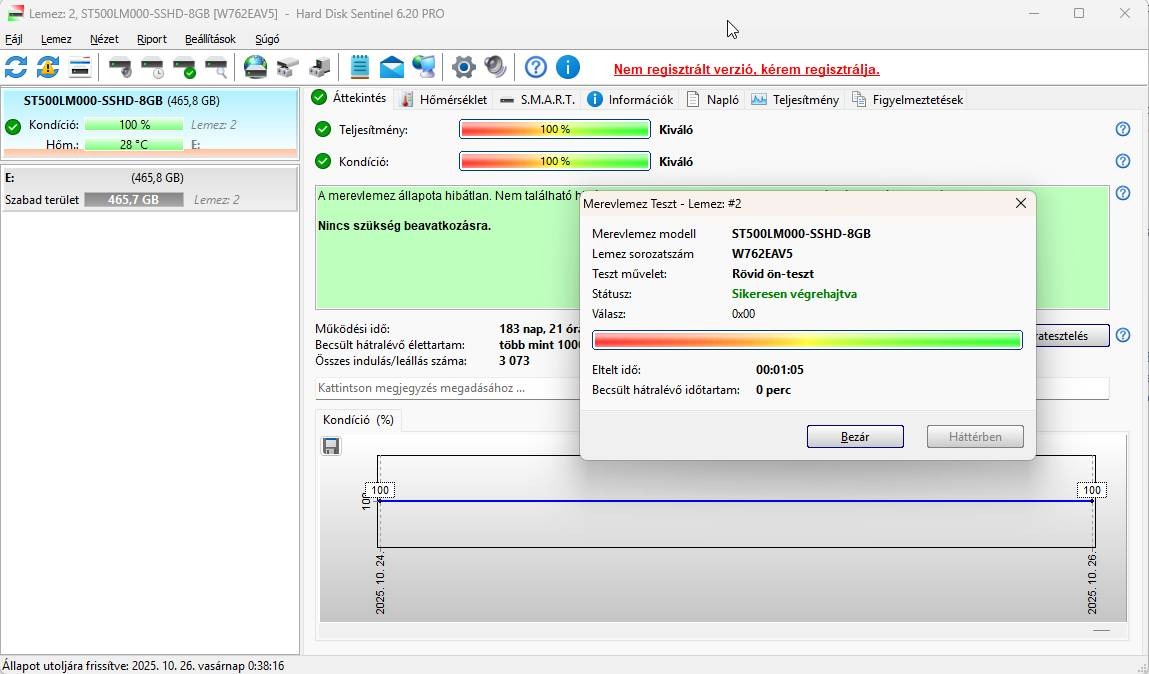This screenshot has height=674, width=1149.
Task: Click the question mark help toolbar icon
Action: click(536, 67)
